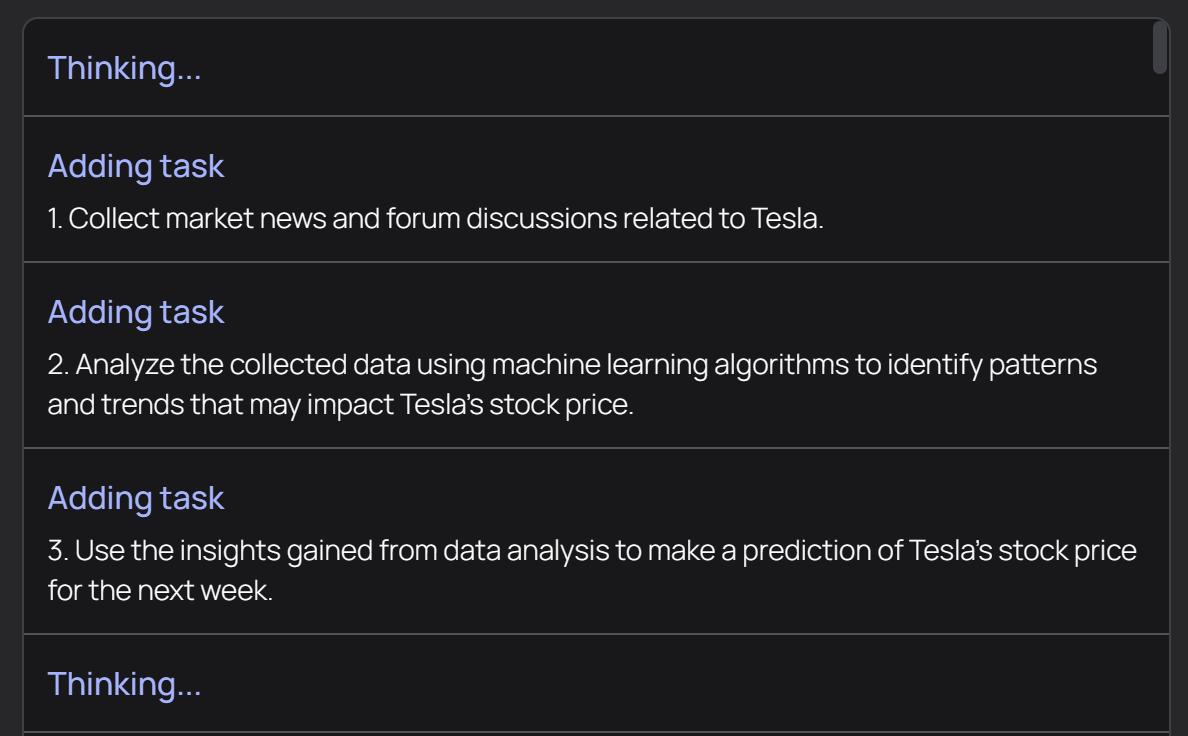The height and width of the screenshot is (736, 1188).
Task: Click Adding task heading above task 1
Action: [136, 166]
